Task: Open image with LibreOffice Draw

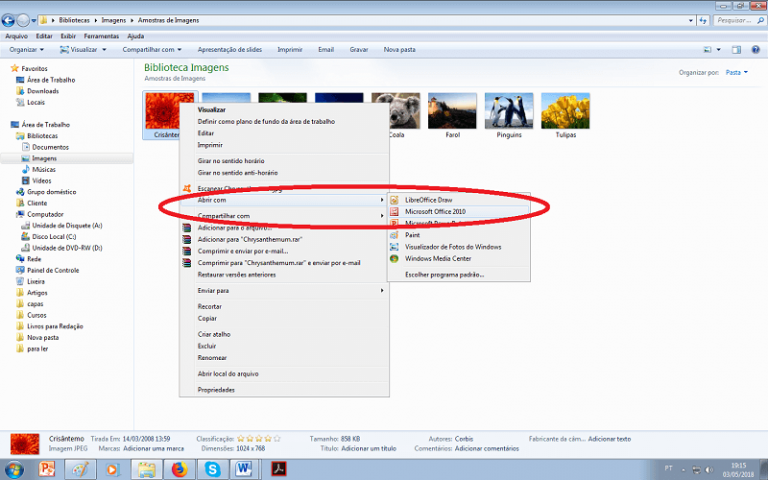Action: pyautogui.click(x=429, y=200)
